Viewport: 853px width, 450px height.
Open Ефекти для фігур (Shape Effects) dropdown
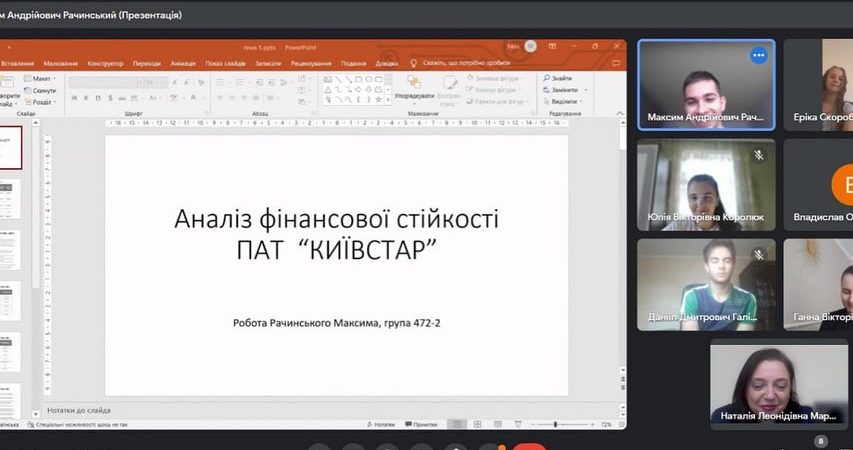pos(498,101)
